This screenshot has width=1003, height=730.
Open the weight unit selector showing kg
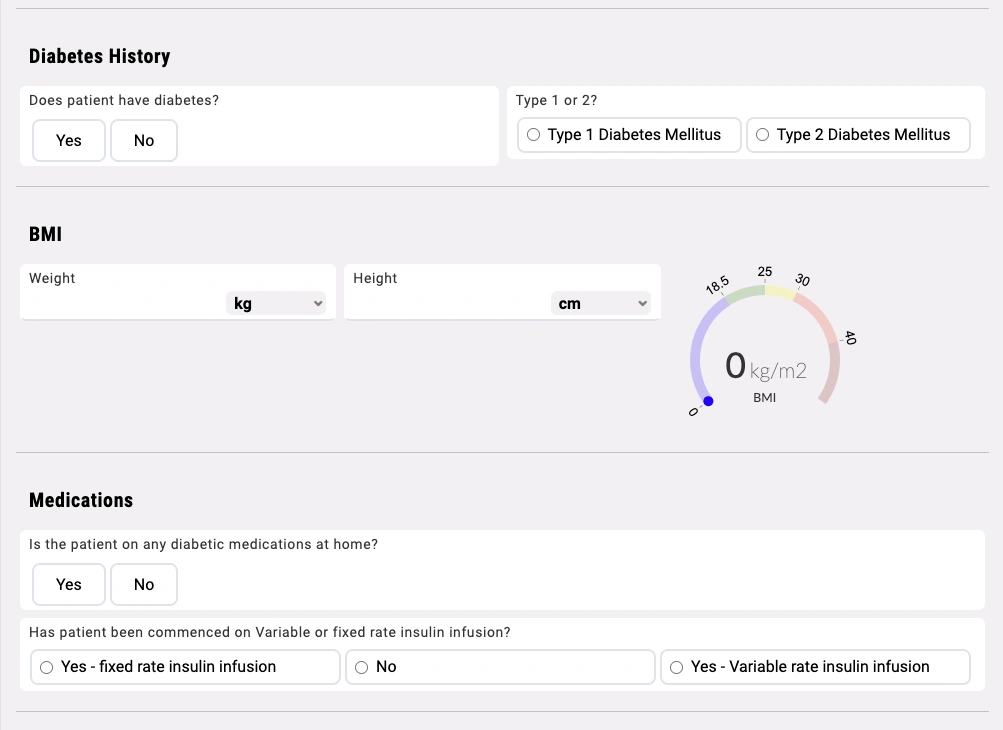(276, 303)
